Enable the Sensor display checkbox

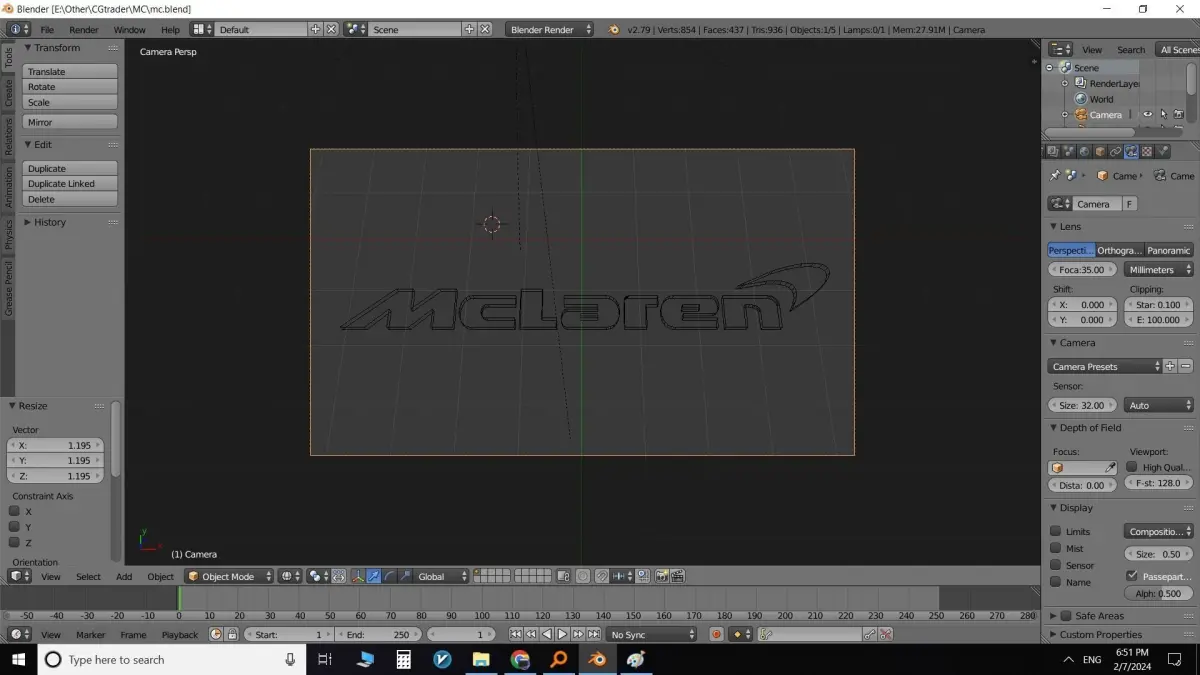click(1055, 565)
